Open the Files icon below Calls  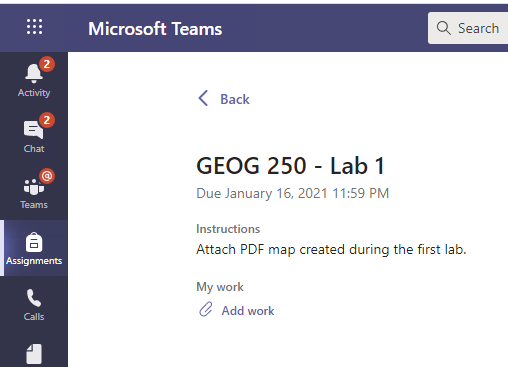[34, 354]
